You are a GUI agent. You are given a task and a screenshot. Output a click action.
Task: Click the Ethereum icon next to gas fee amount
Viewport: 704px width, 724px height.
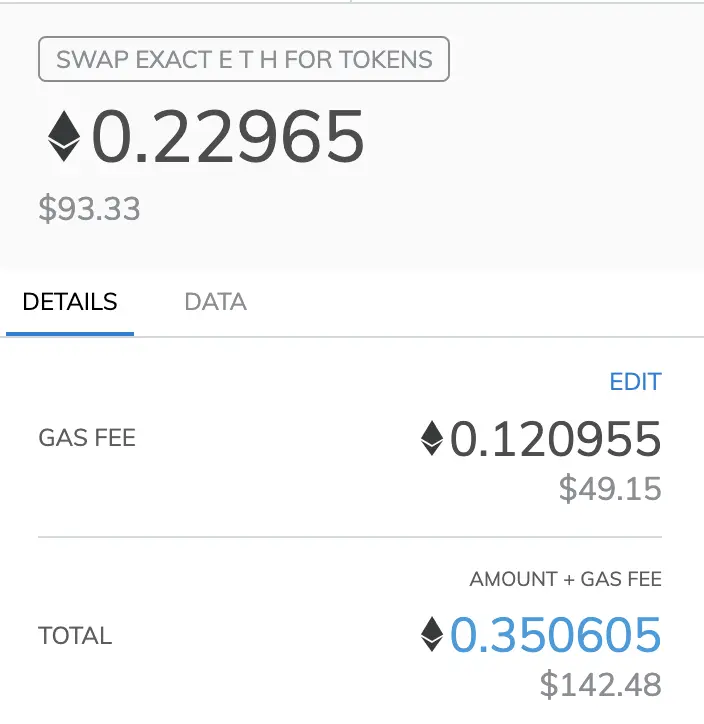point(432,438)
